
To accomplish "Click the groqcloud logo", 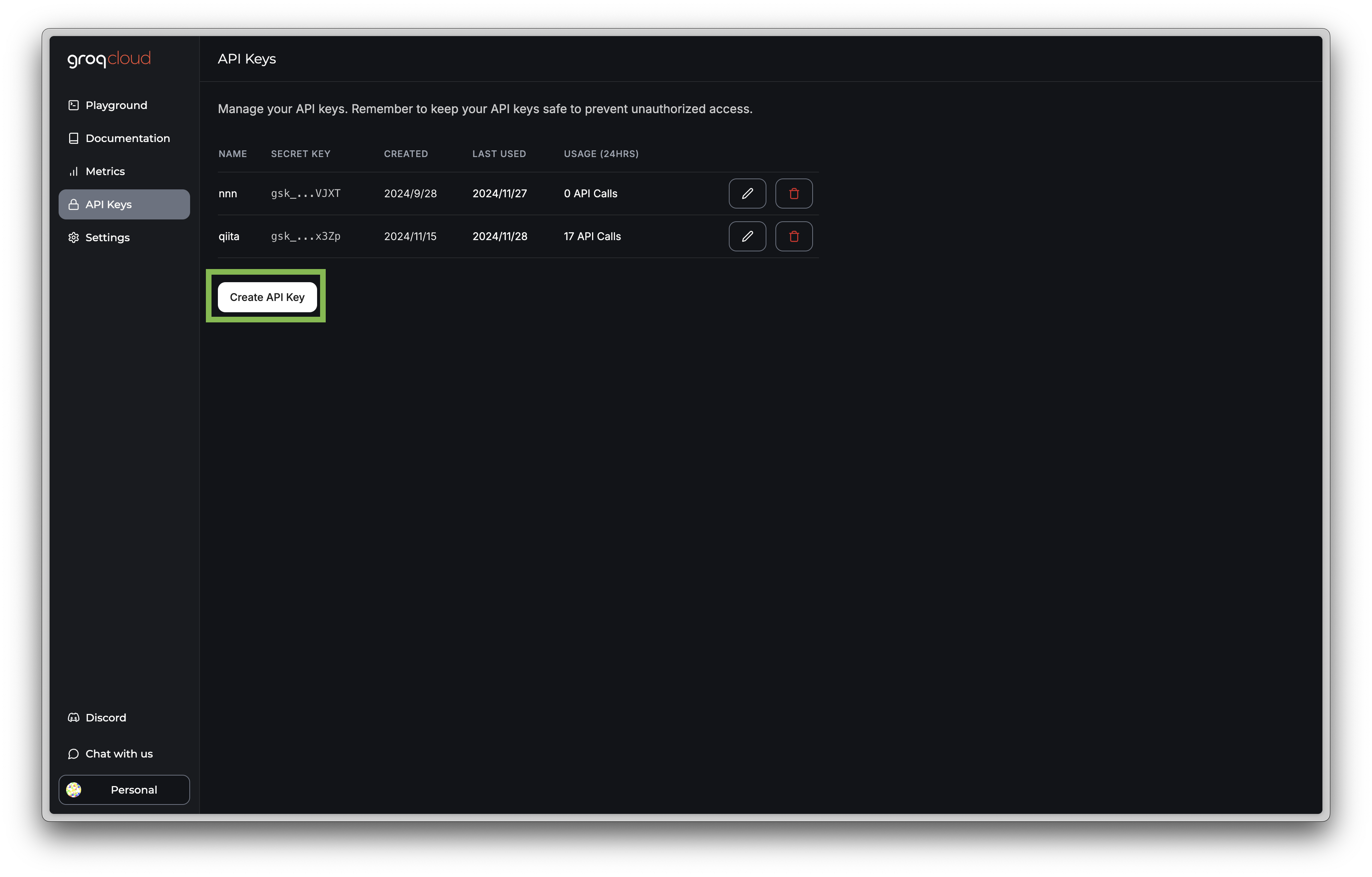I will tap(109, 59).
